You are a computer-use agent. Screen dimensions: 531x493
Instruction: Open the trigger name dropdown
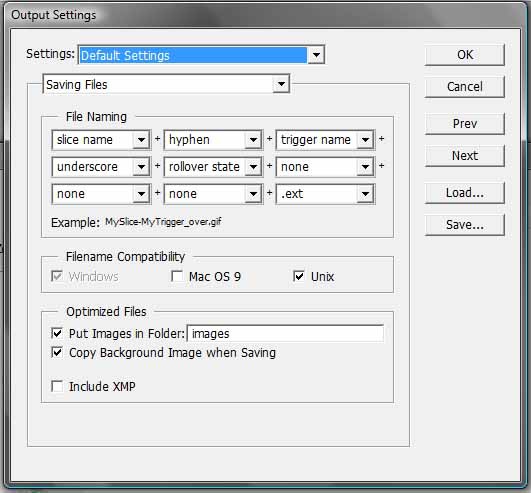point(325,140)
